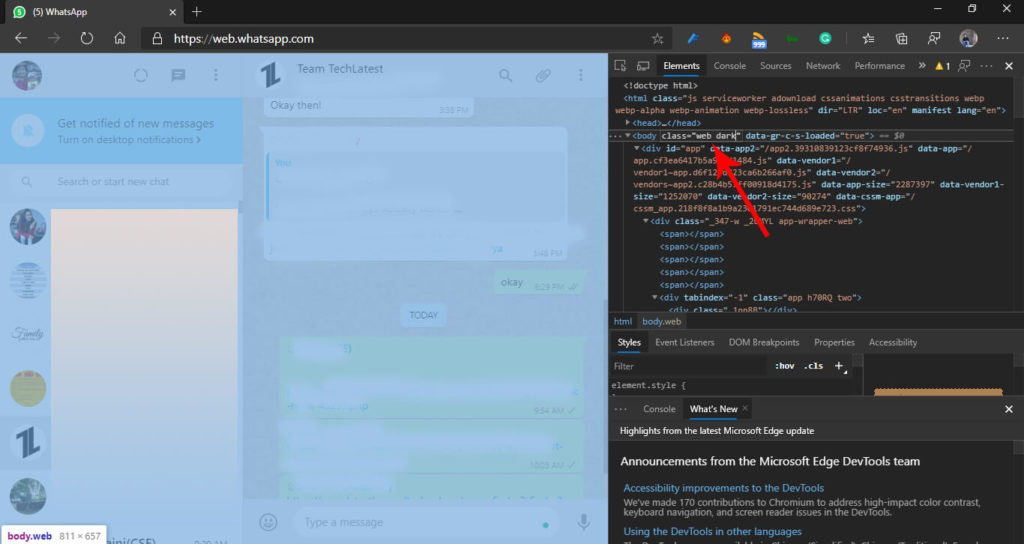Search within the Team TechLatest chat
The width and height of the screenshot is (1024, 544).
point(505,76)
